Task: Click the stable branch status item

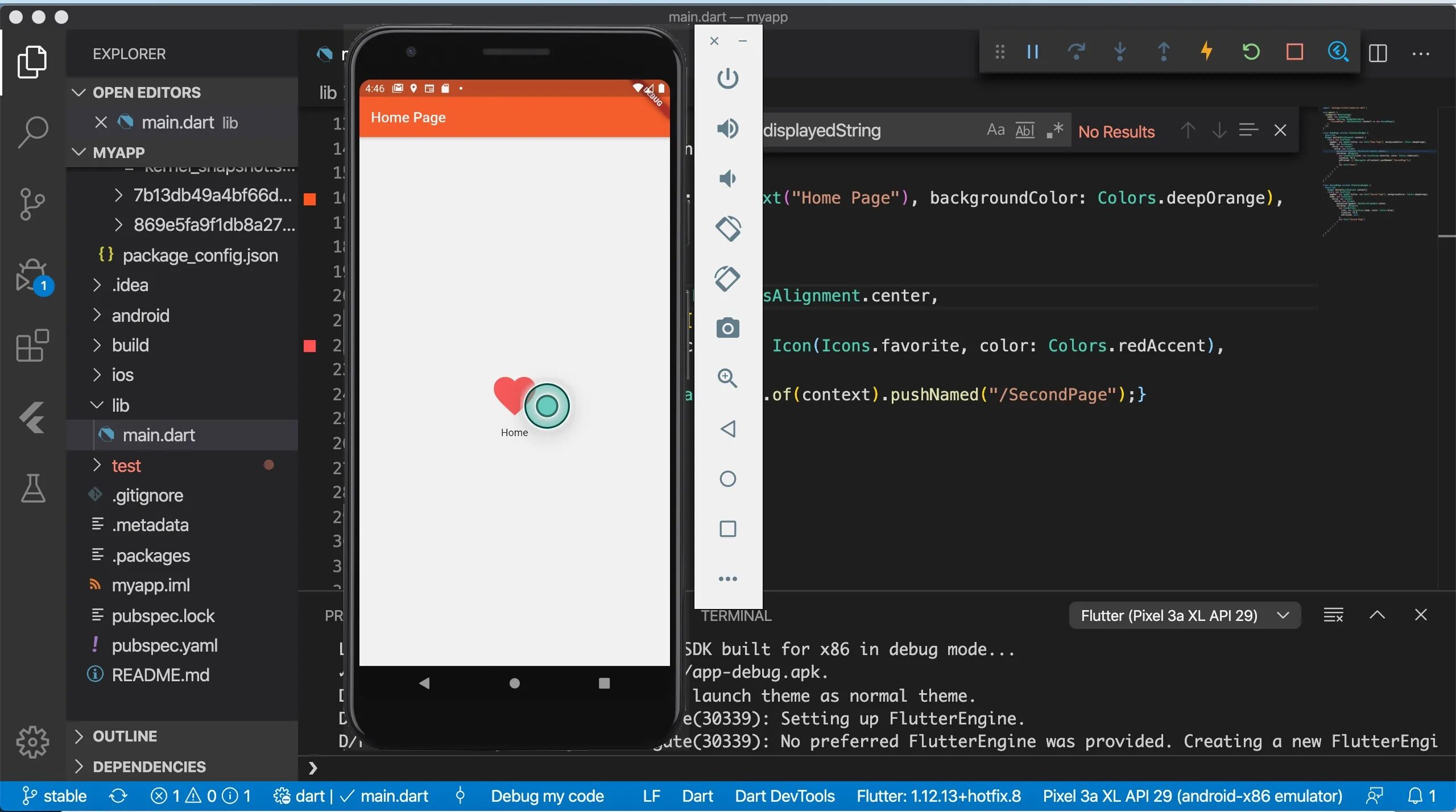Action: tap(55, 796)
